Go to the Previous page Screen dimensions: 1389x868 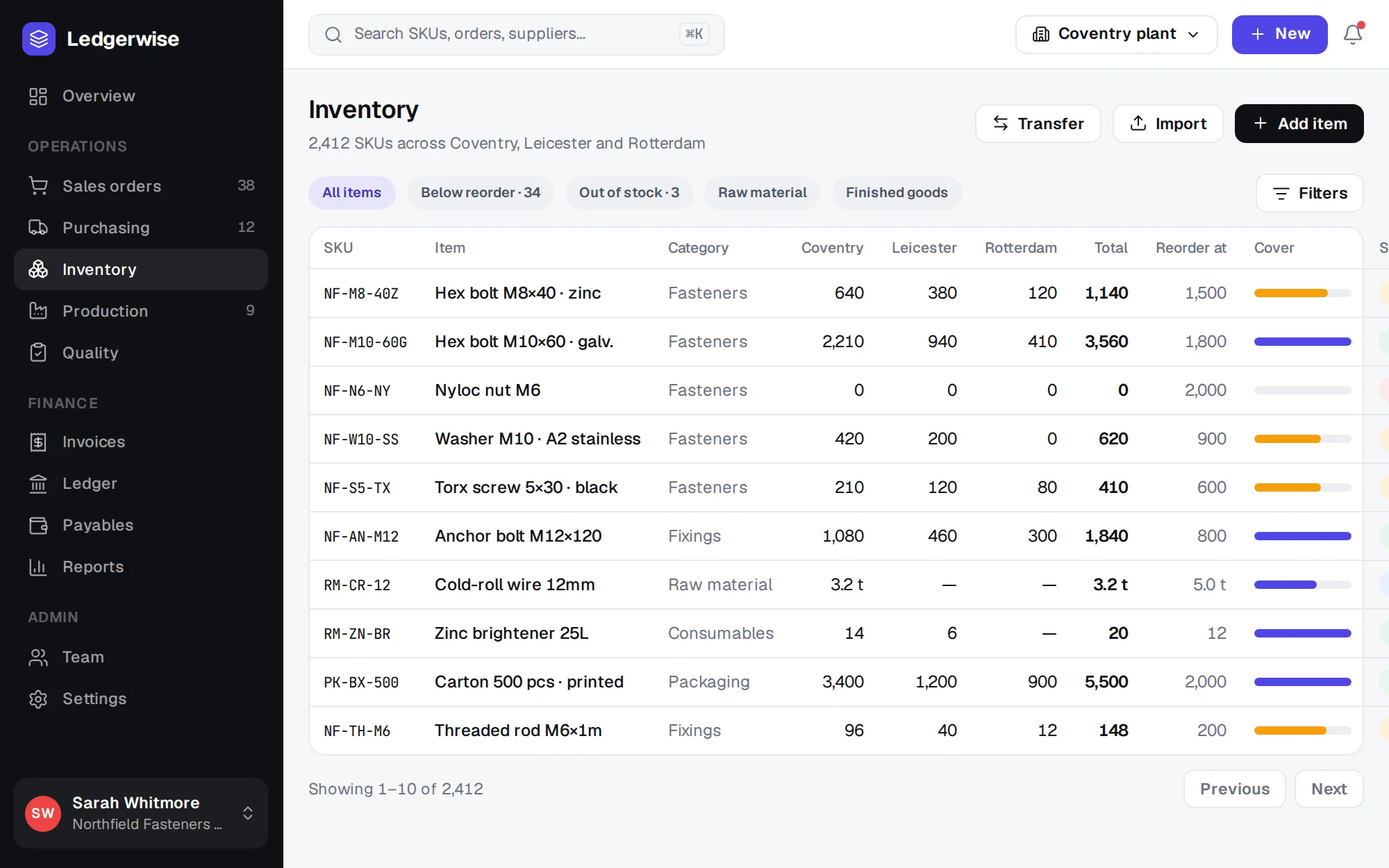click(1234, 789)
